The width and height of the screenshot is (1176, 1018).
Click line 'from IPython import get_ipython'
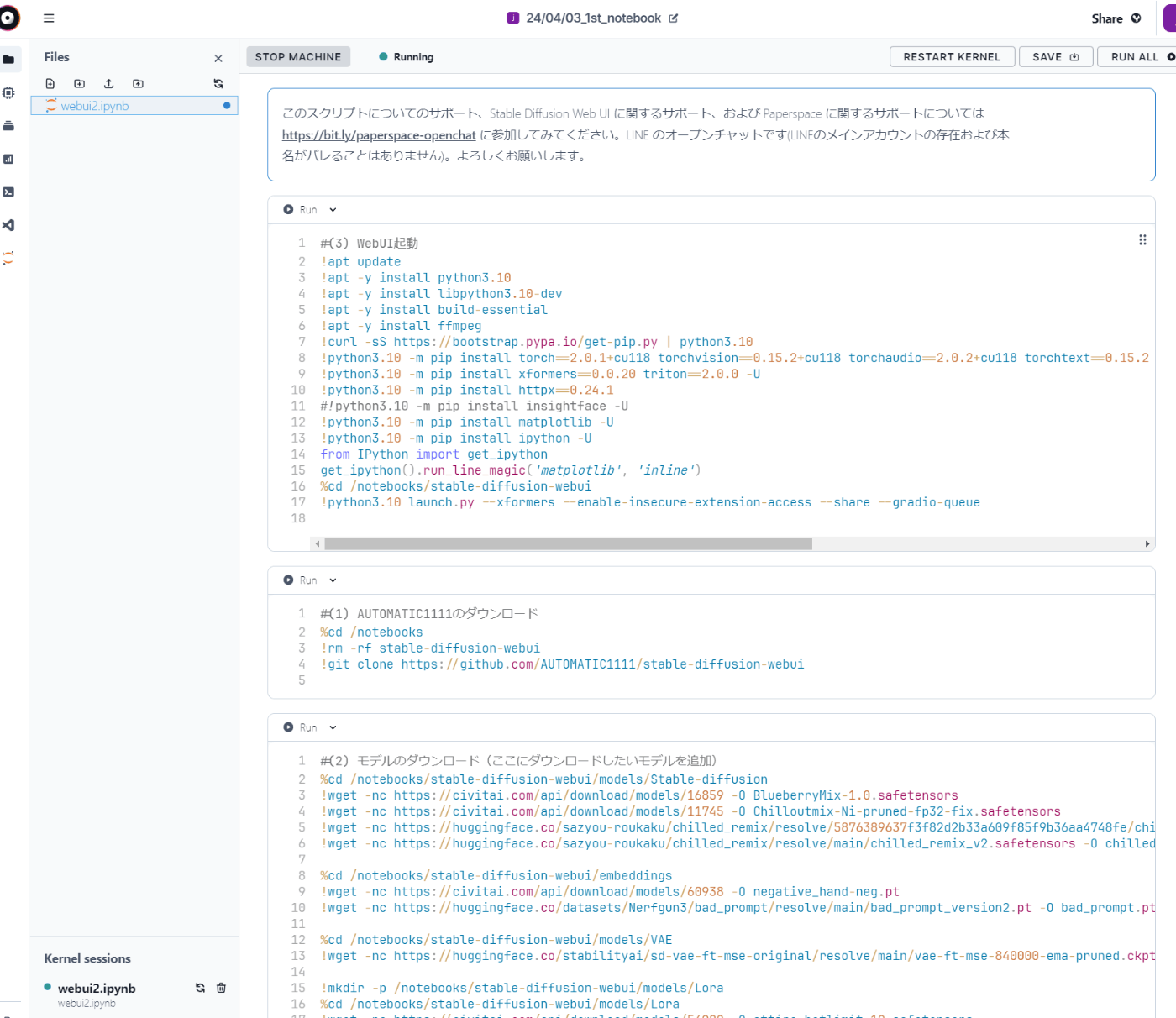pyautogui.click(x=433, y=454)
